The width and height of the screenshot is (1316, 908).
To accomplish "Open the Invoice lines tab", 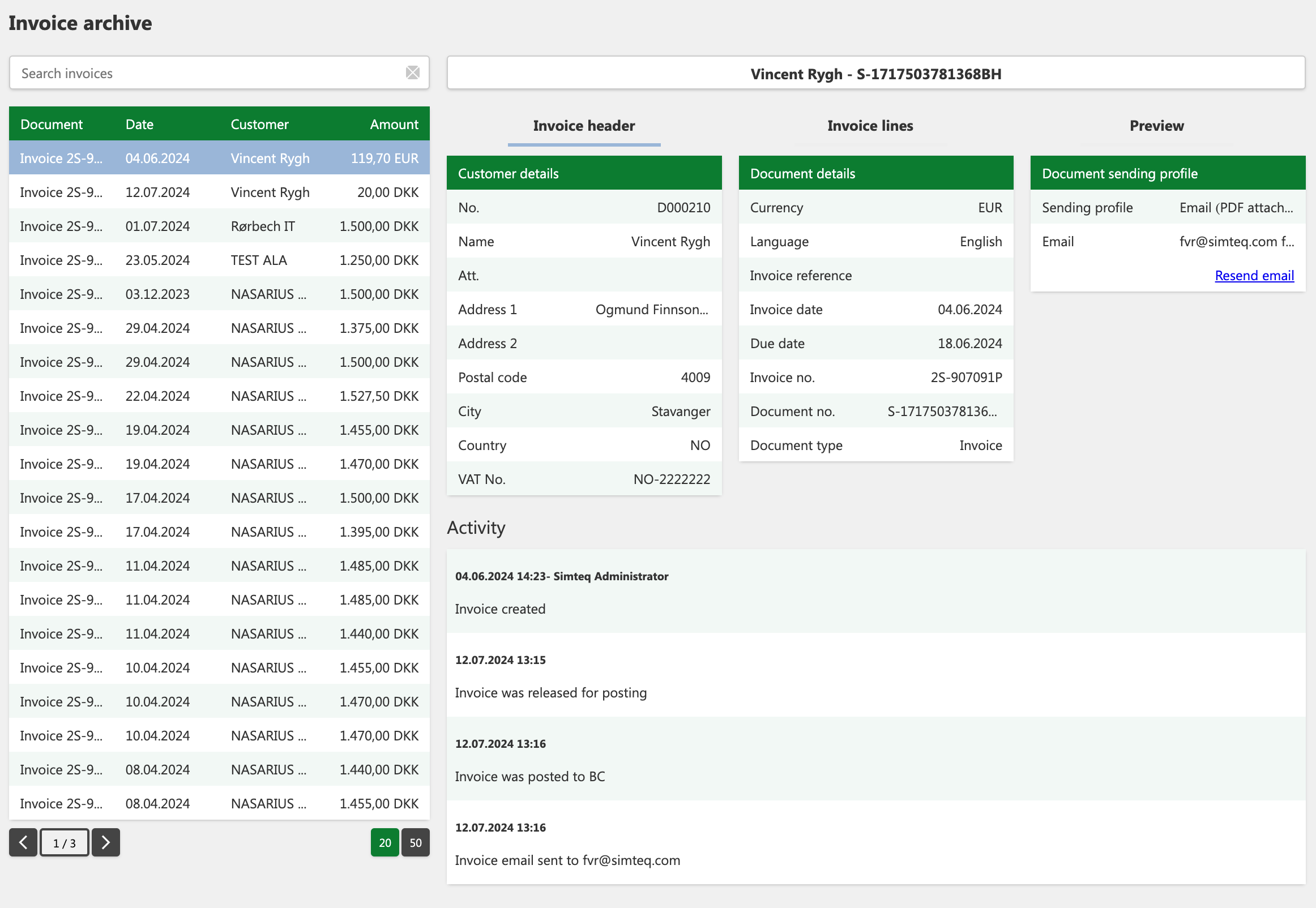I will point(870,126).
